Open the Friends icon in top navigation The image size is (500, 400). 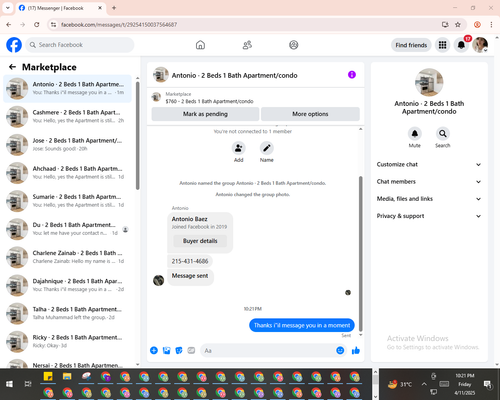click(247, 45)
